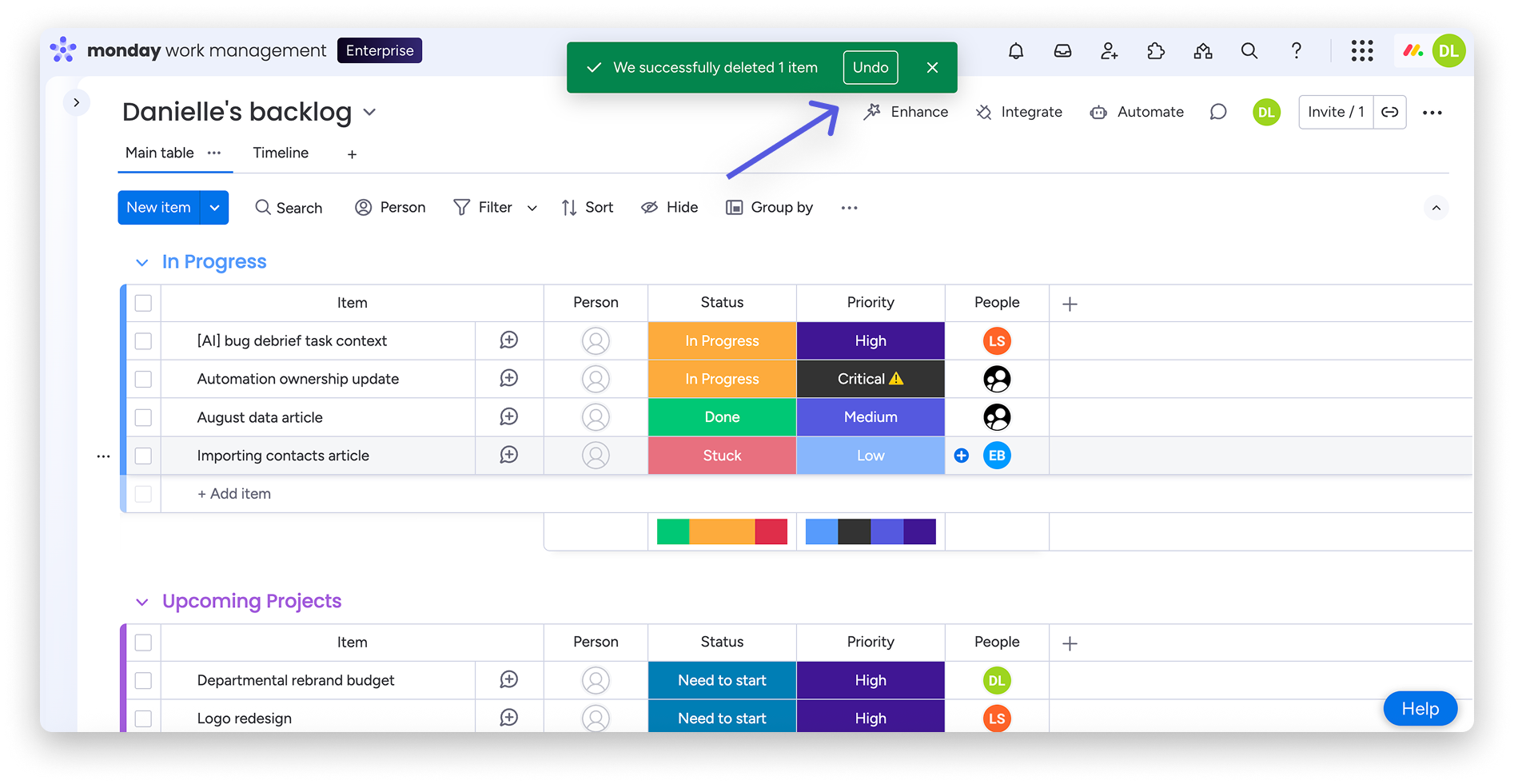This screenshot has width=1514, height=784.
Task: Undo the item deletion
Action: pyautogui.click(x=870, y=67)
